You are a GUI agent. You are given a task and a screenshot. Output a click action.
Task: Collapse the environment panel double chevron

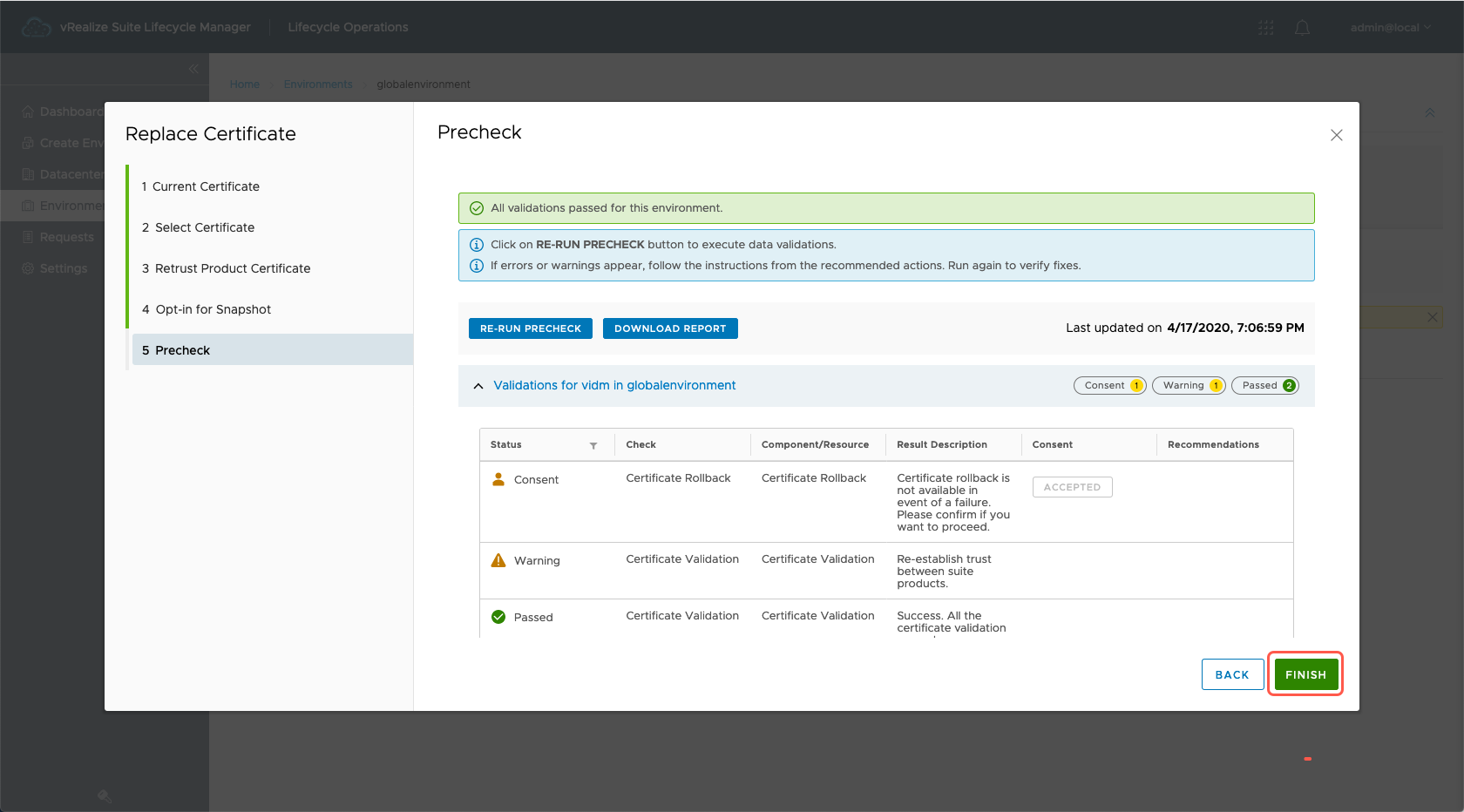click(1429, 112)
